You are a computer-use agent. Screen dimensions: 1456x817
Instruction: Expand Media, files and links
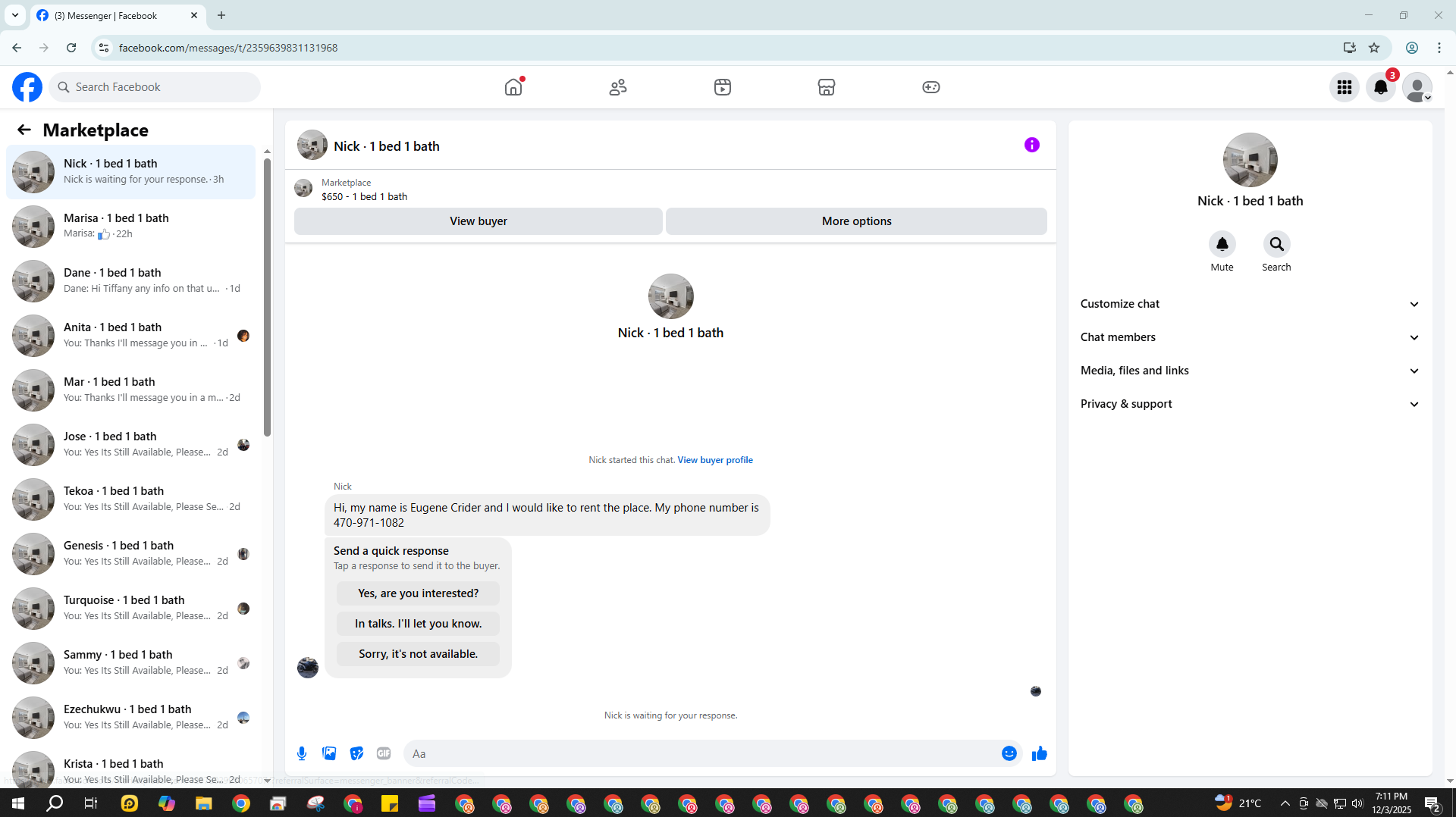(1250, 371)
